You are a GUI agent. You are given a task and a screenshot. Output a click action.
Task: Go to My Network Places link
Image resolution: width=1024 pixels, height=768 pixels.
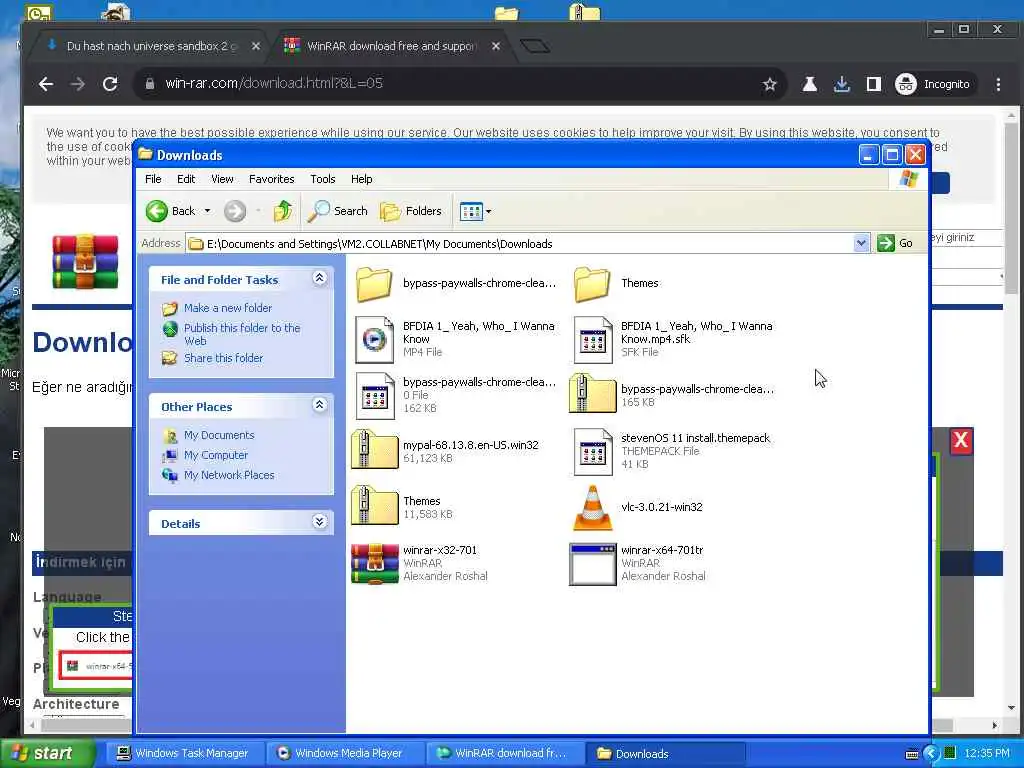pos(229,475)
